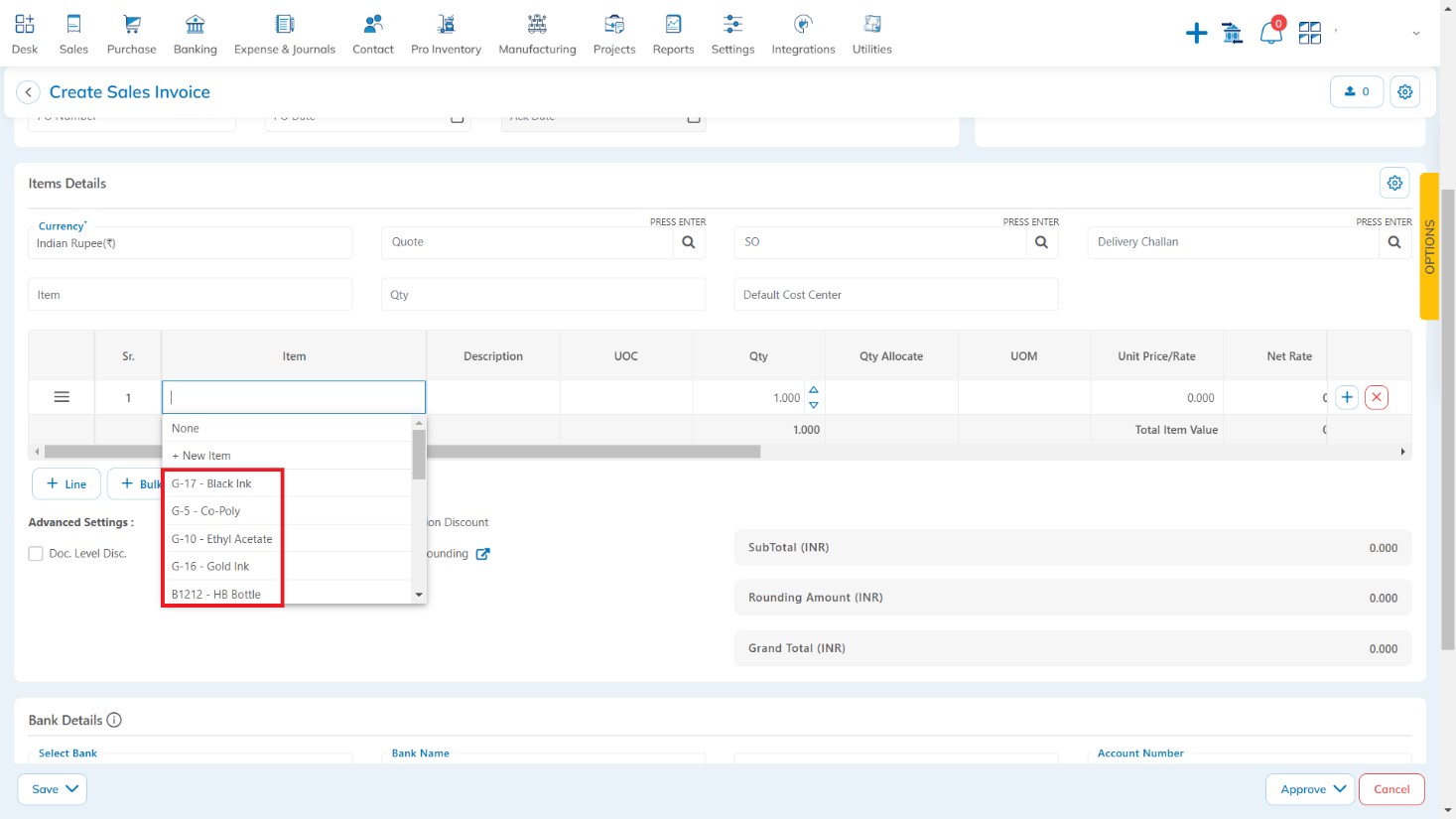Open the Sales menu

tap(73, 34)
